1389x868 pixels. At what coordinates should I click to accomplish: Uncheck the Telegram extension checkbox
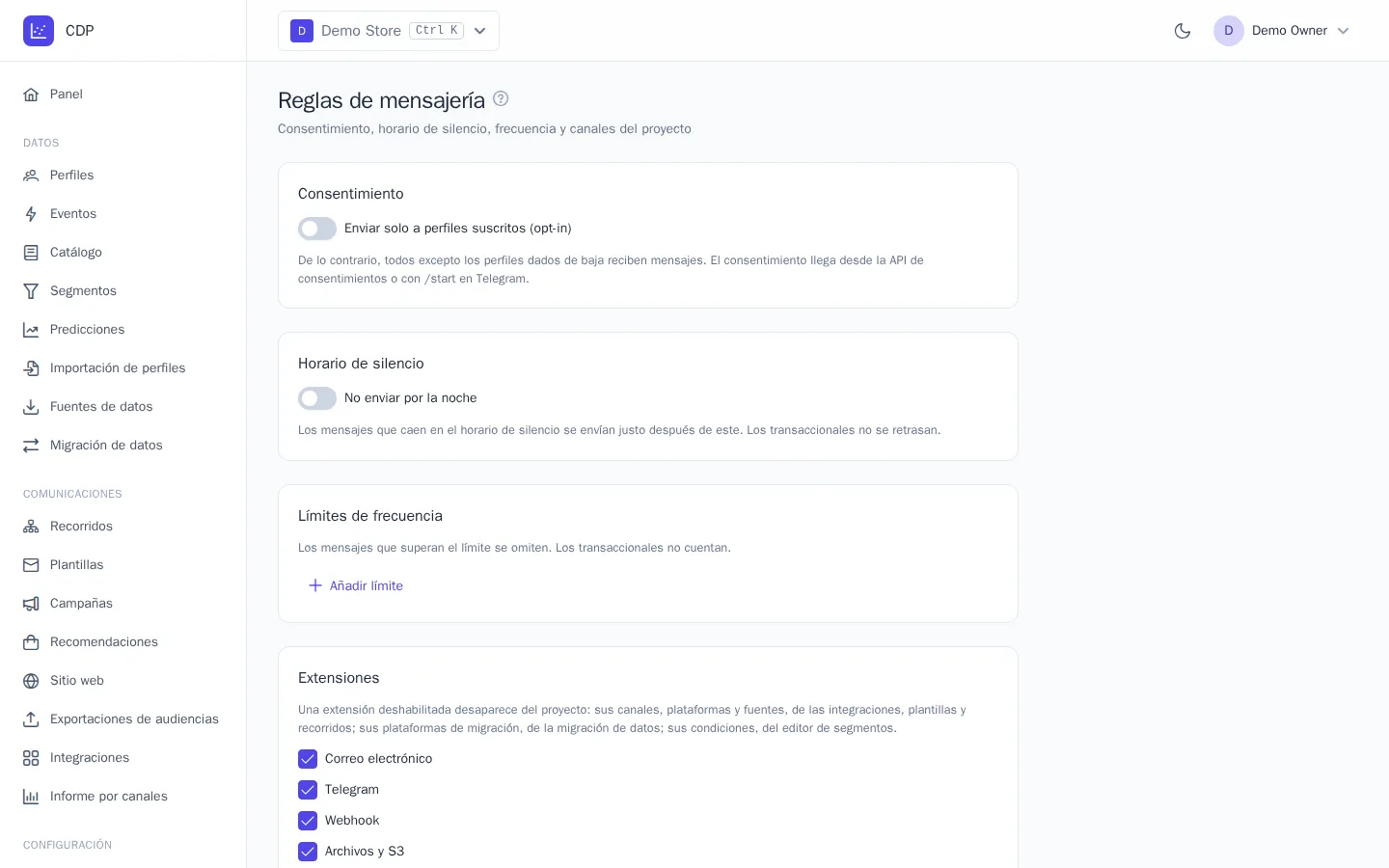pyautogui.click(x=308, y=790)
